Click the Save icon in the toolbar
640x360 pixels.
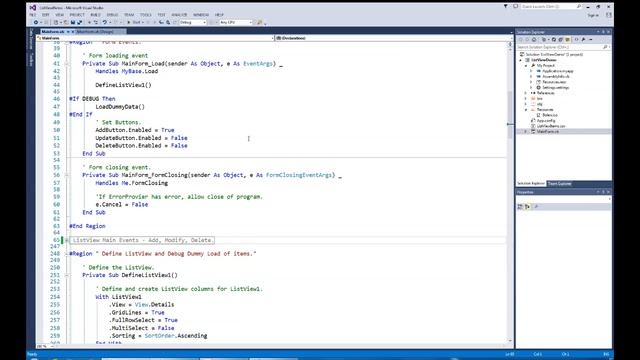tap(73, 22)
